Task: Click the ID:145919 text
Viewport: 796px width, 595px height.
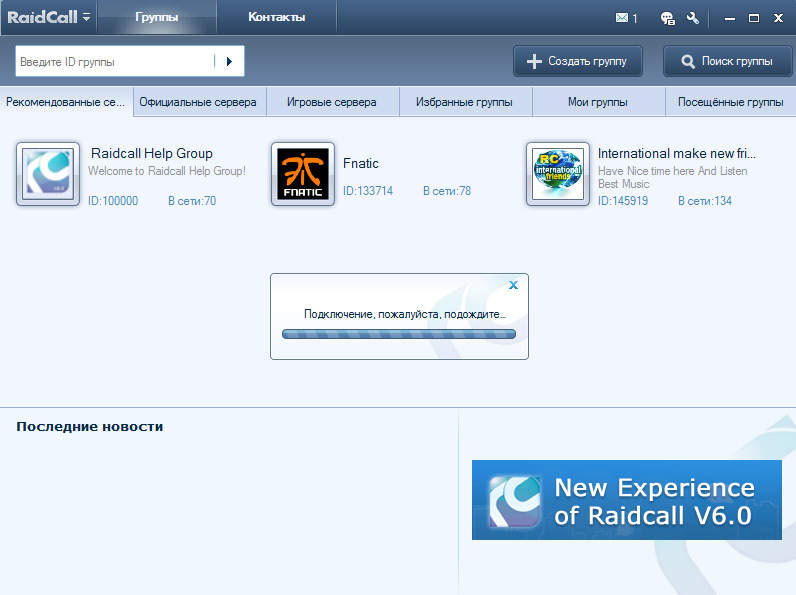Action: pos(623,201)
